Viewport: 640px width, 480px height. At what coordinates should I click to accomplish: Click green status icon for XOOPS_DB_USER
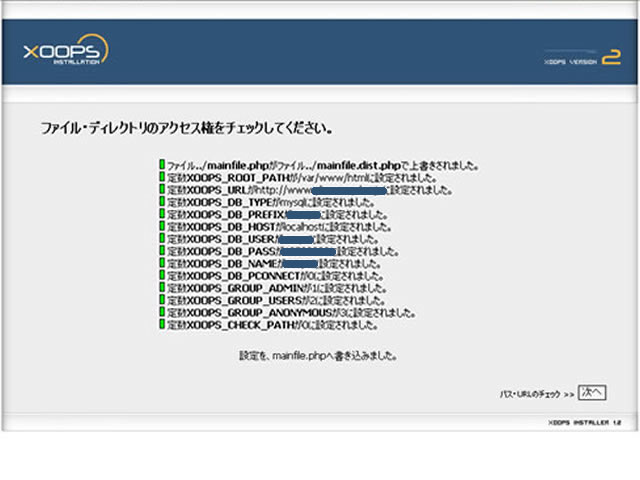[x=161, y=238]
